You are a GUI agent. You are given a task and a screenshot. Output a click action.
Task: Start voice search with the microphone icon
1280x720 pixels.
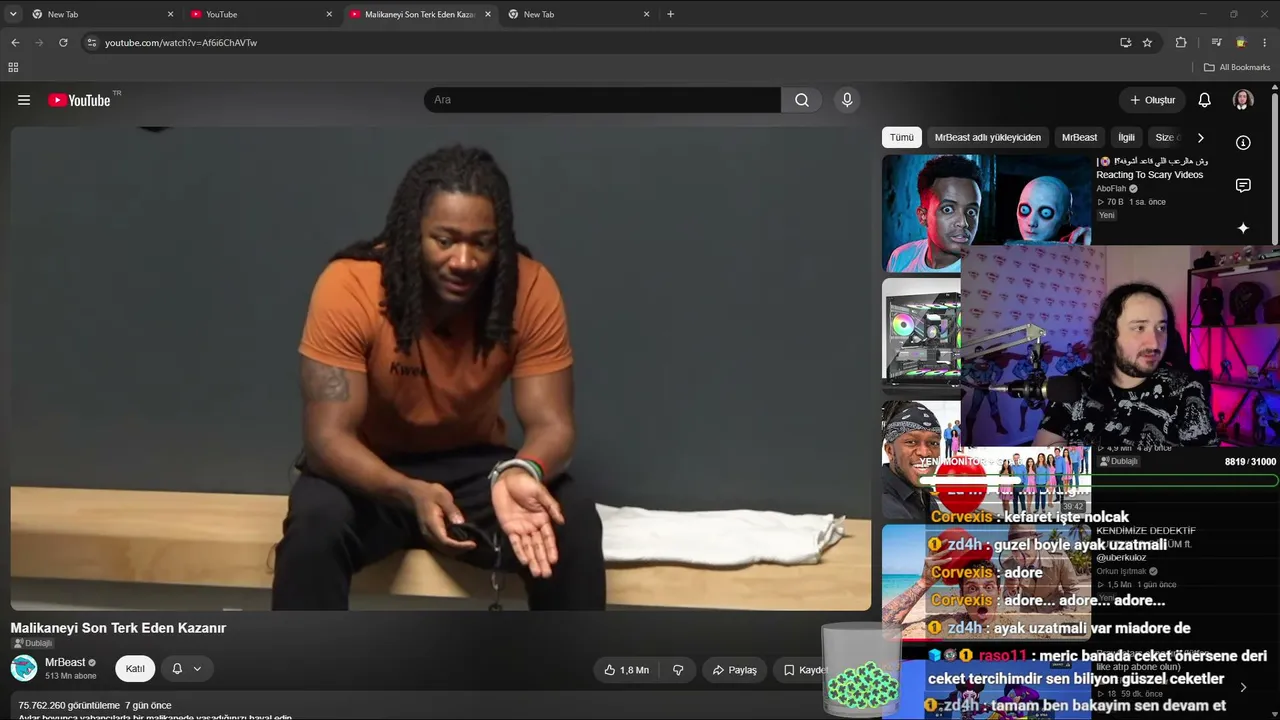coord(847,100)
